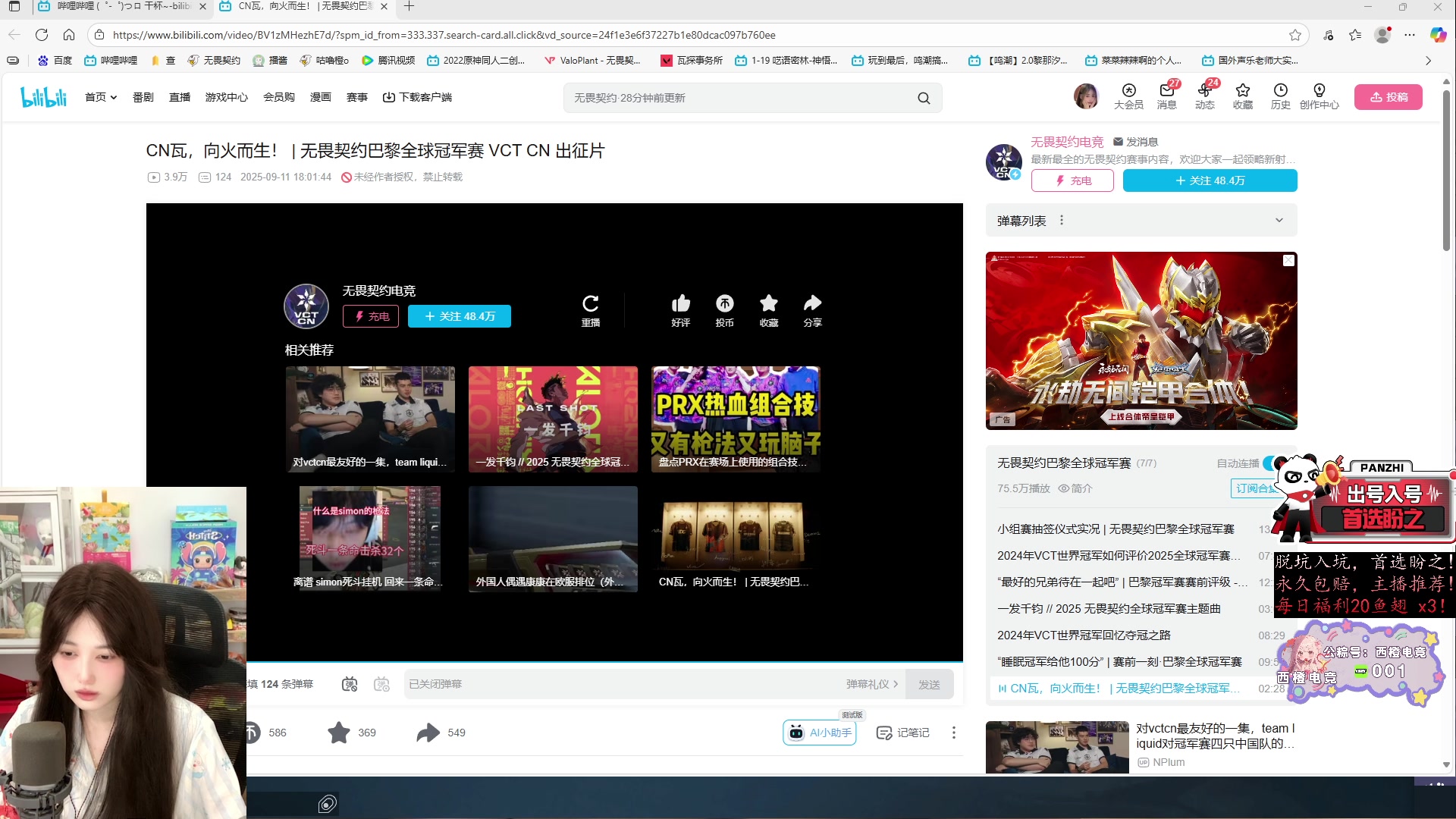Open the 收藏 favorites icon in the header
The height and width of the screenshot is (819, 1456).
coord(1242,96)
